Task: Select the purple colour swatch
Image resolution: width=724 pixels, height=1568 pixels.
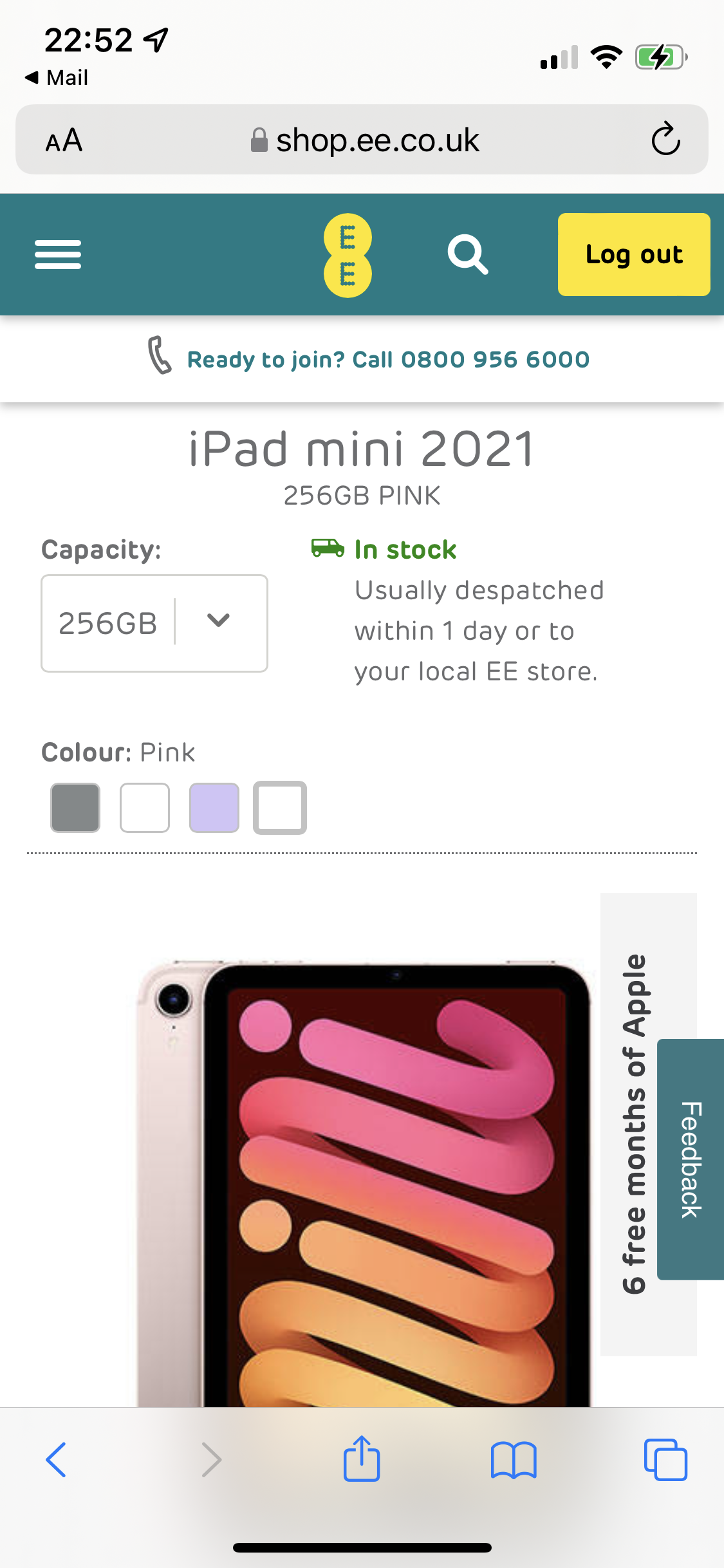Action: pyautogui.click(x=214, y=808)
